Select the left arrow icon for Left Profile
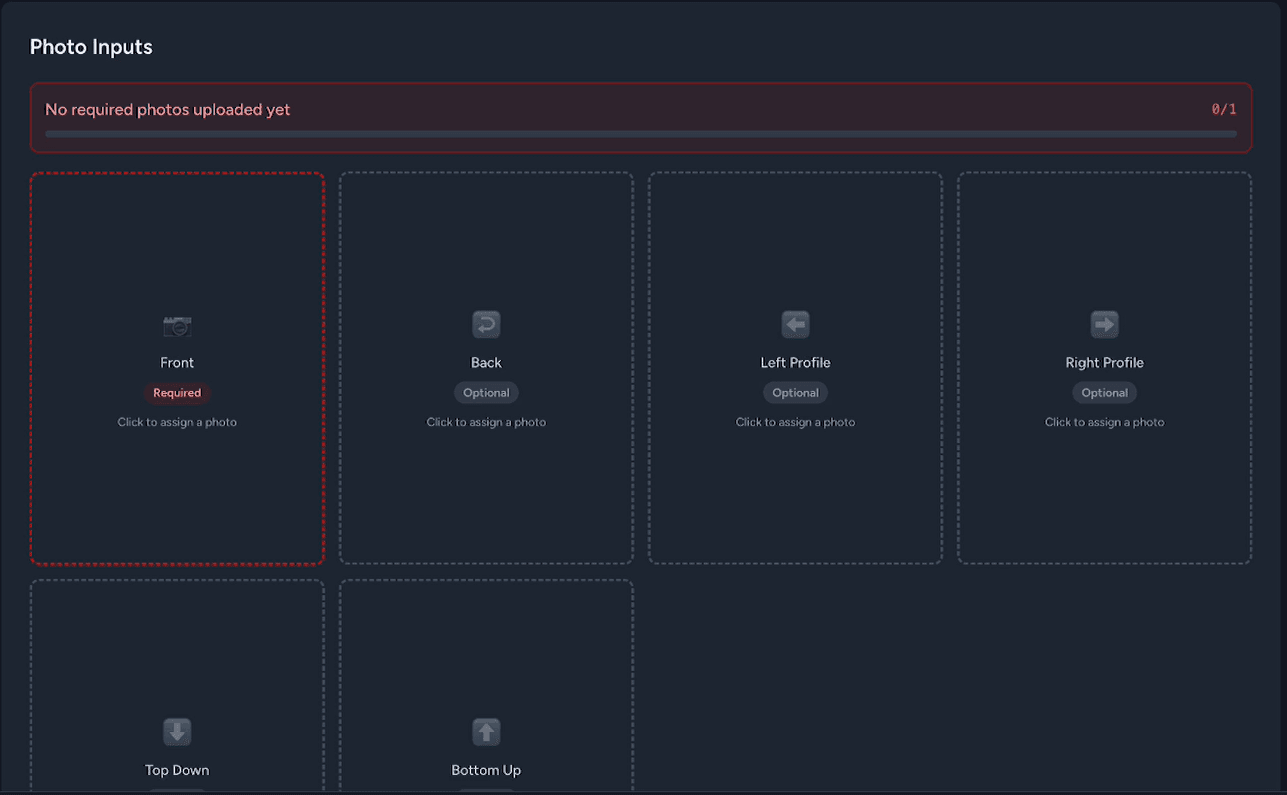Screen dimensions: 1287x795 (x=795, y=324)
